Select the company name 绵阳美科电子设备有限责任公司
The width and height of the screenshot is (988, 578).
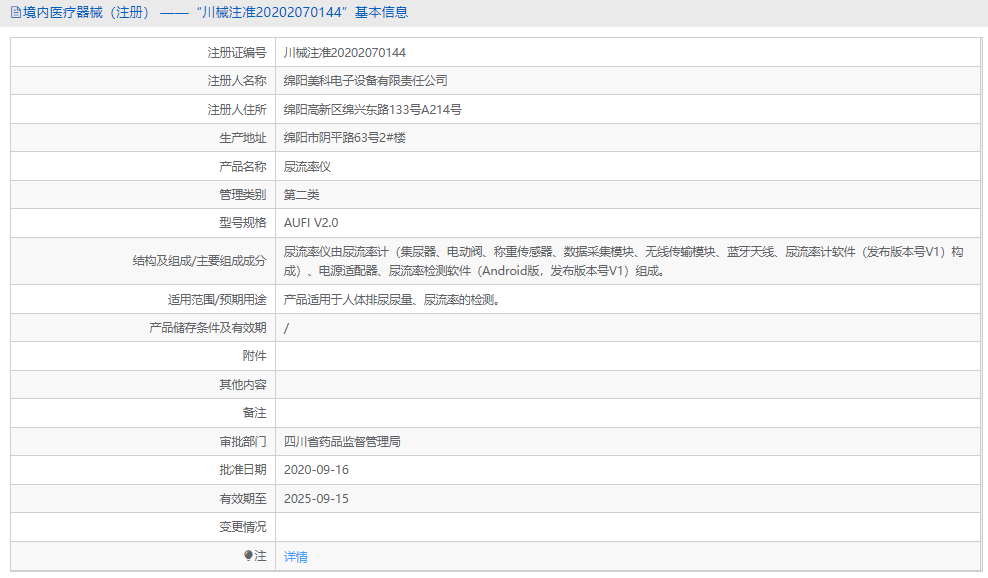click(x=366, y=80)
